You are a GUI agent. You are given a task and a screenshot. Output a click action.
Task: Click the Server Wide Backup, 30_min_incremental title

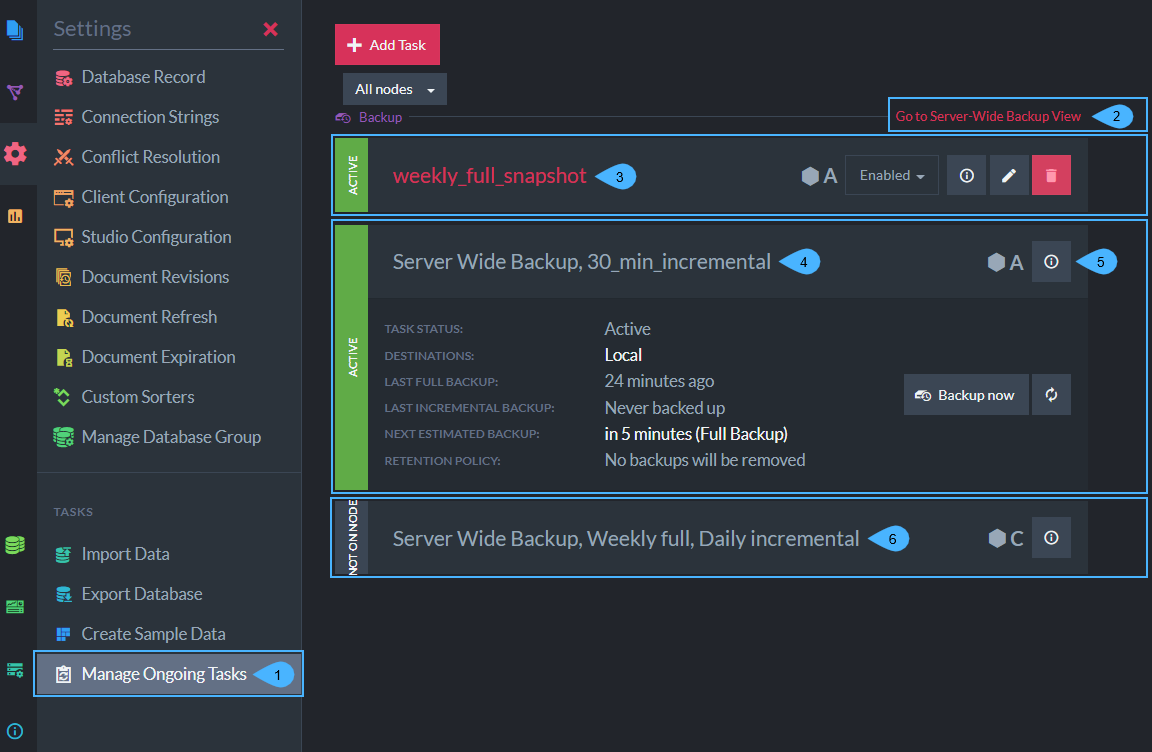click(581, 262)
